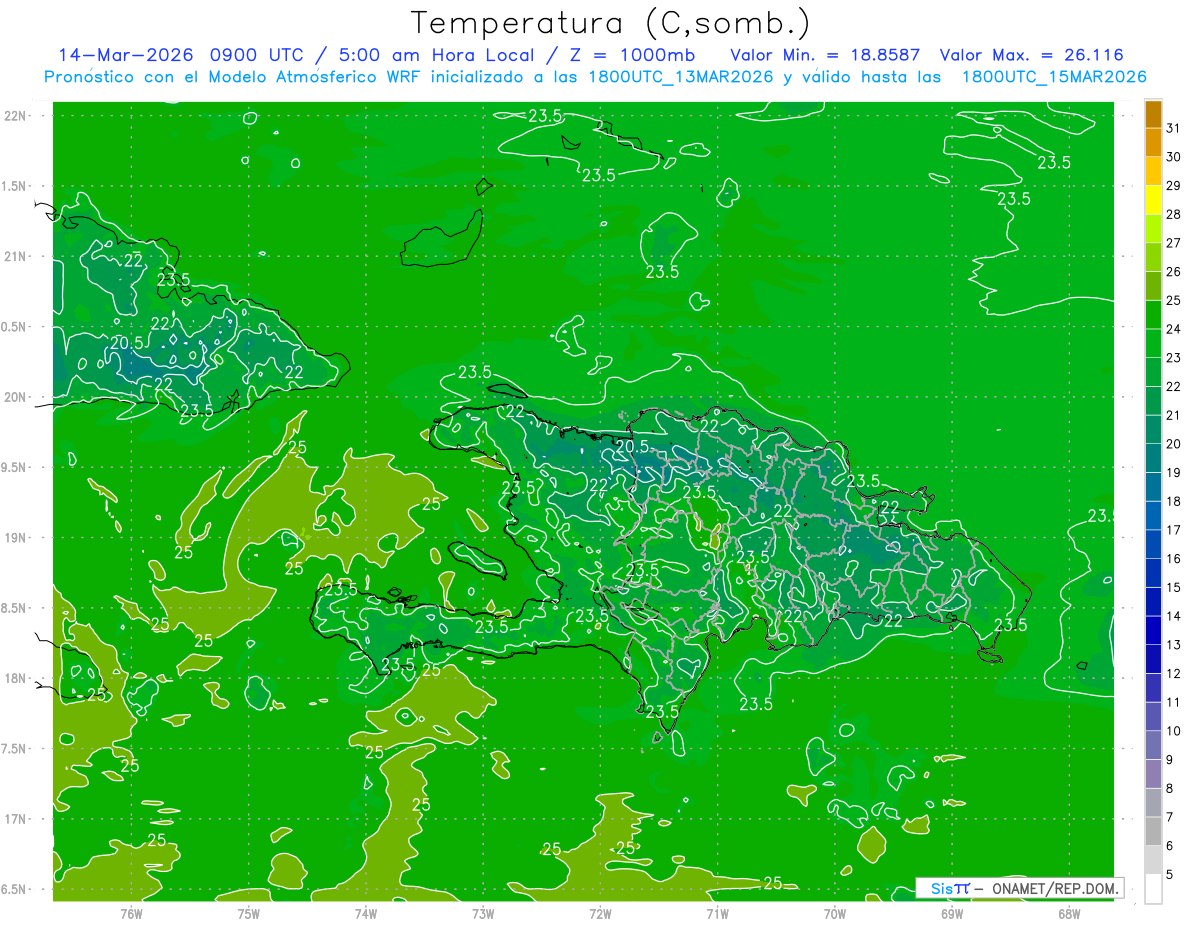Click the '71W' longitude axis label
Screen dimensions: 1200x927
point(717,914)
